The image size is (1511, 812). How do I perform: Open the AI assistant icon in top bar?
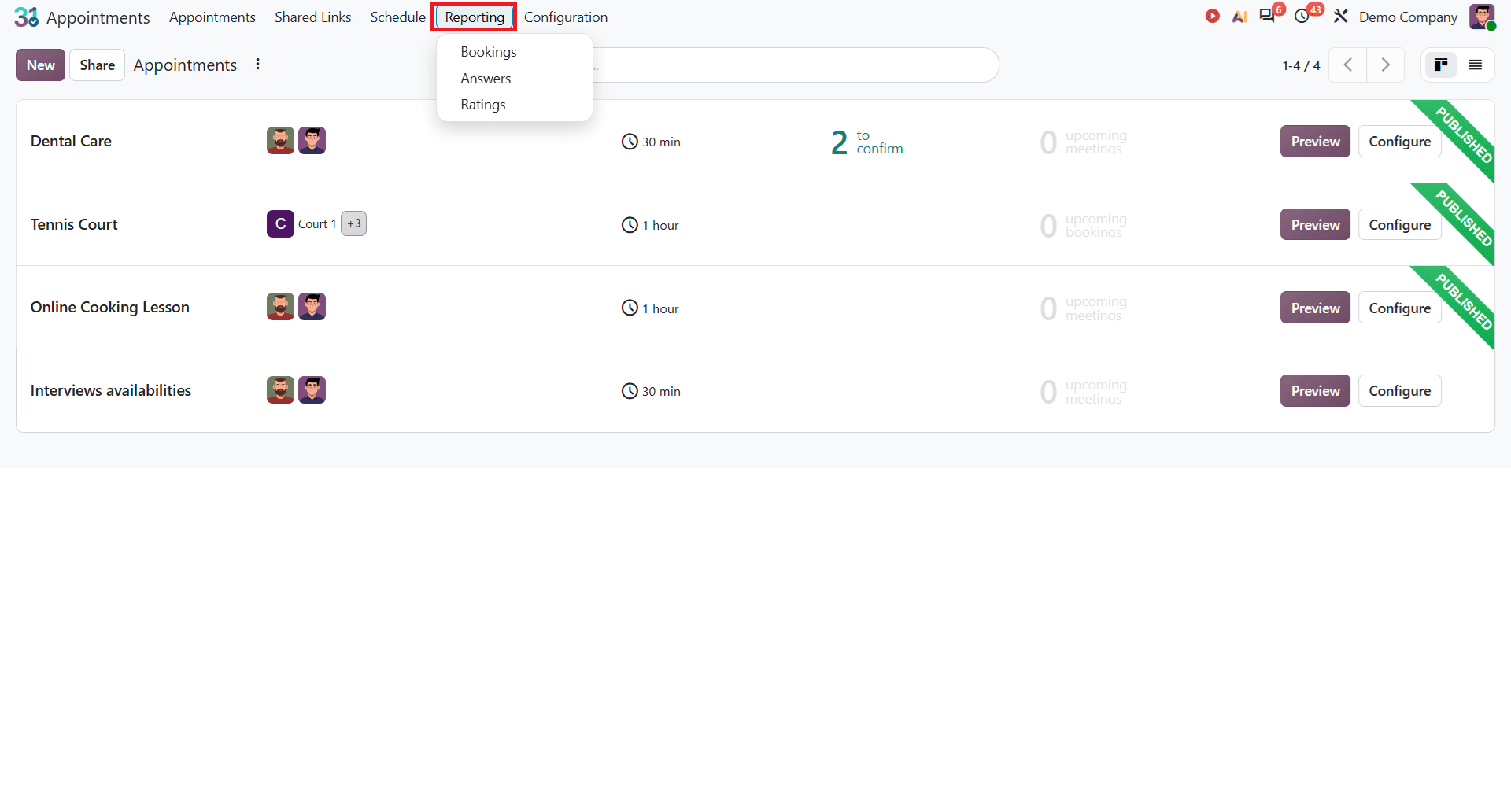tap(1239, 17)
